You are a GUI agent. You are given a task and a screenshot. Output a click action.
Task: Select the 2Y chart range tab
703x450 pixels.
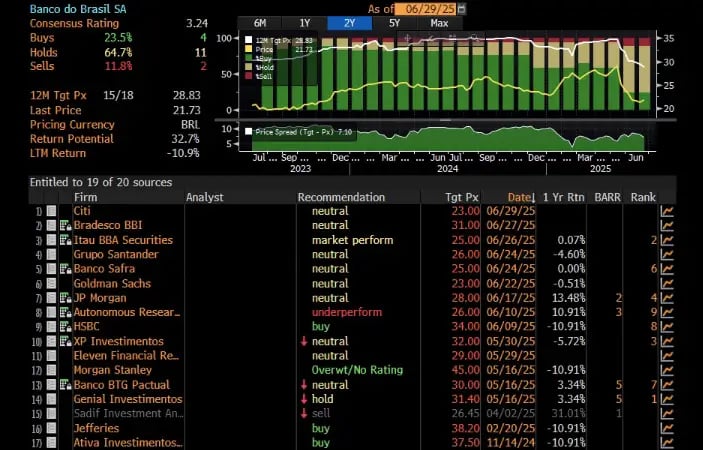click(x=349, y=23)
